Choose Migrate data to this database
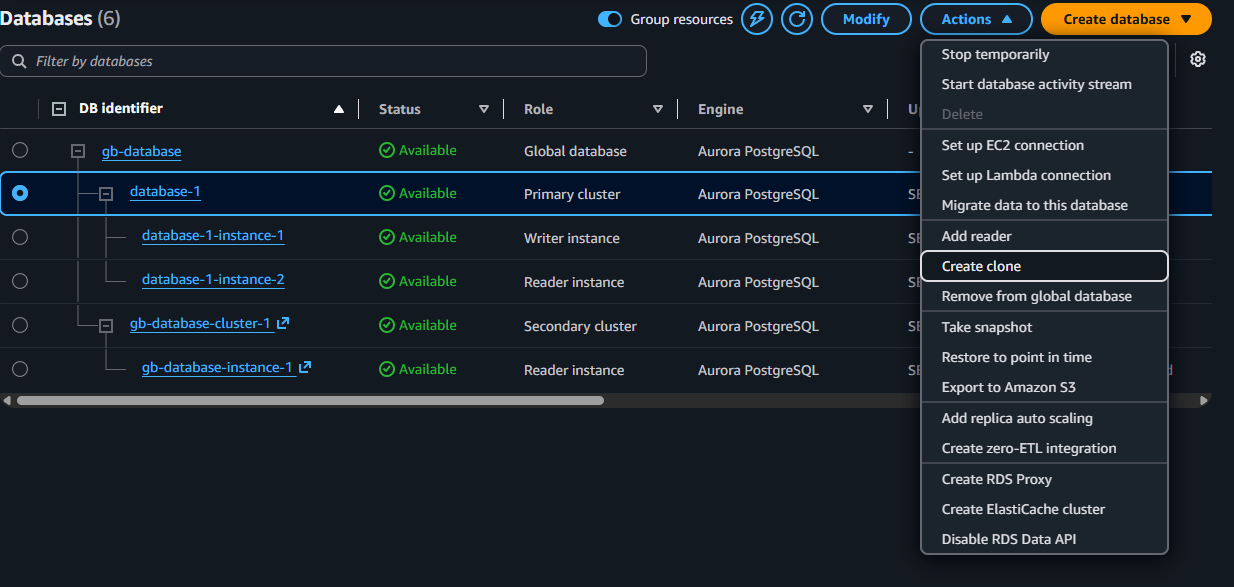This screenshot has height=587, width=1234. point(1044,205)
